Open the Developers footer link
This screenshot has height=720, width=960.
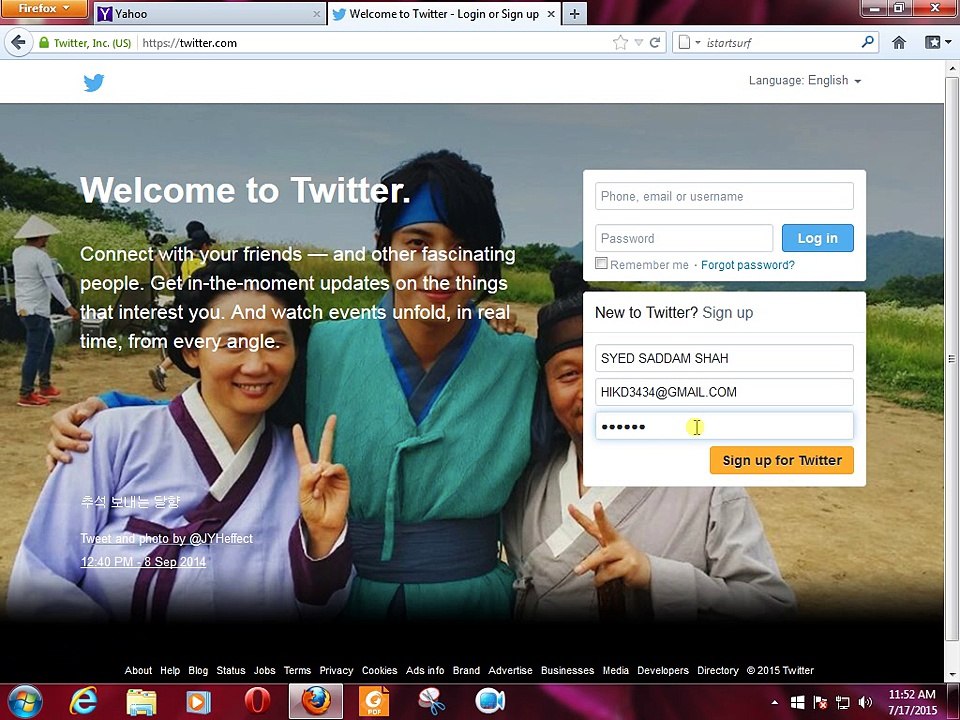click(663, 670)
